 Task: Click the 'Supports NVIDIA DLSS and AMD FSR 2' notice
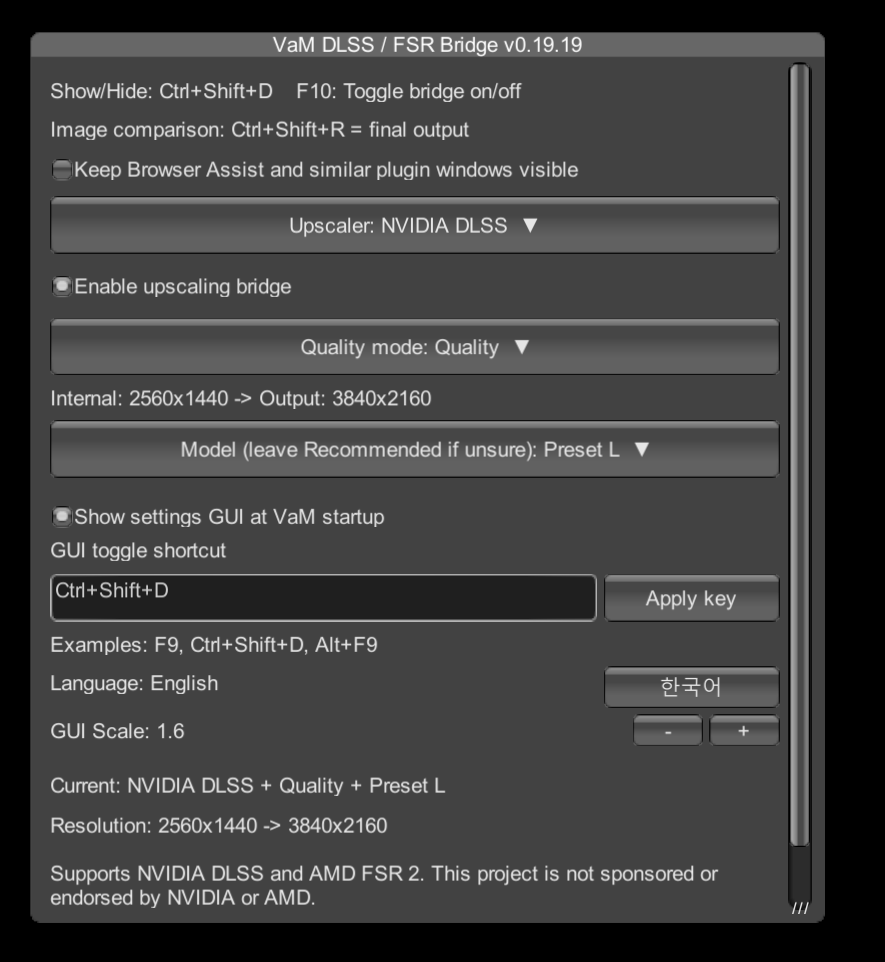[384, 886]
